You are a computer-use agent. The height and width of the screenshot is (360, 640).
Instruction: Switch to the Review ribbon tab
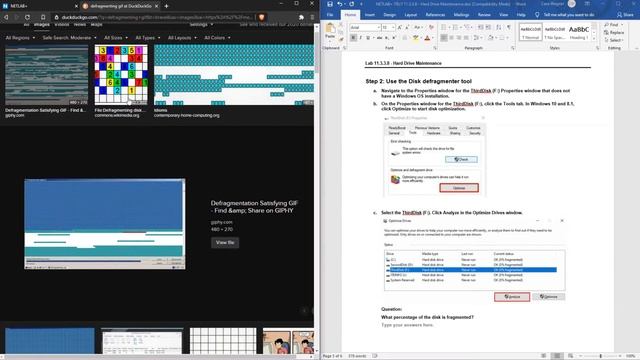(x=484, y=15)
